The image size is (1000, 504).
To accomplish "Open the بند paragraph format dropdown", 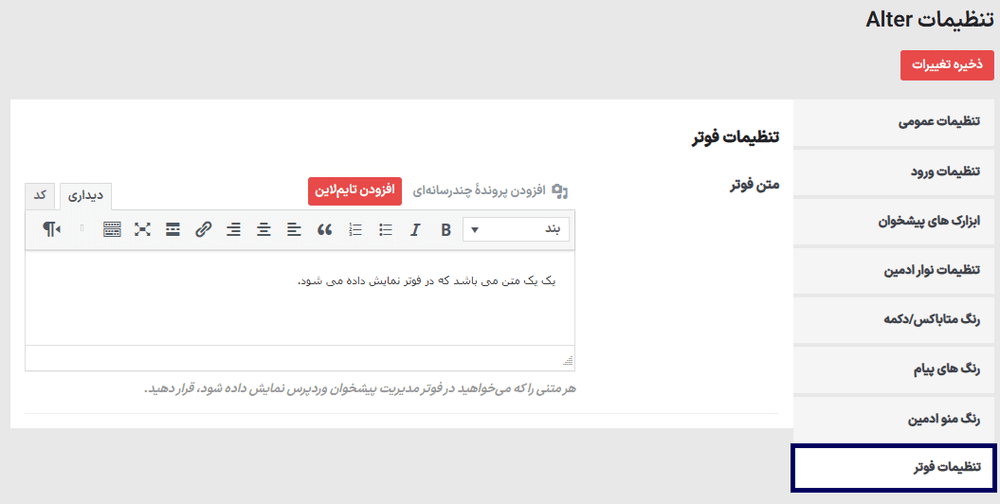I will tap(516, 230).
